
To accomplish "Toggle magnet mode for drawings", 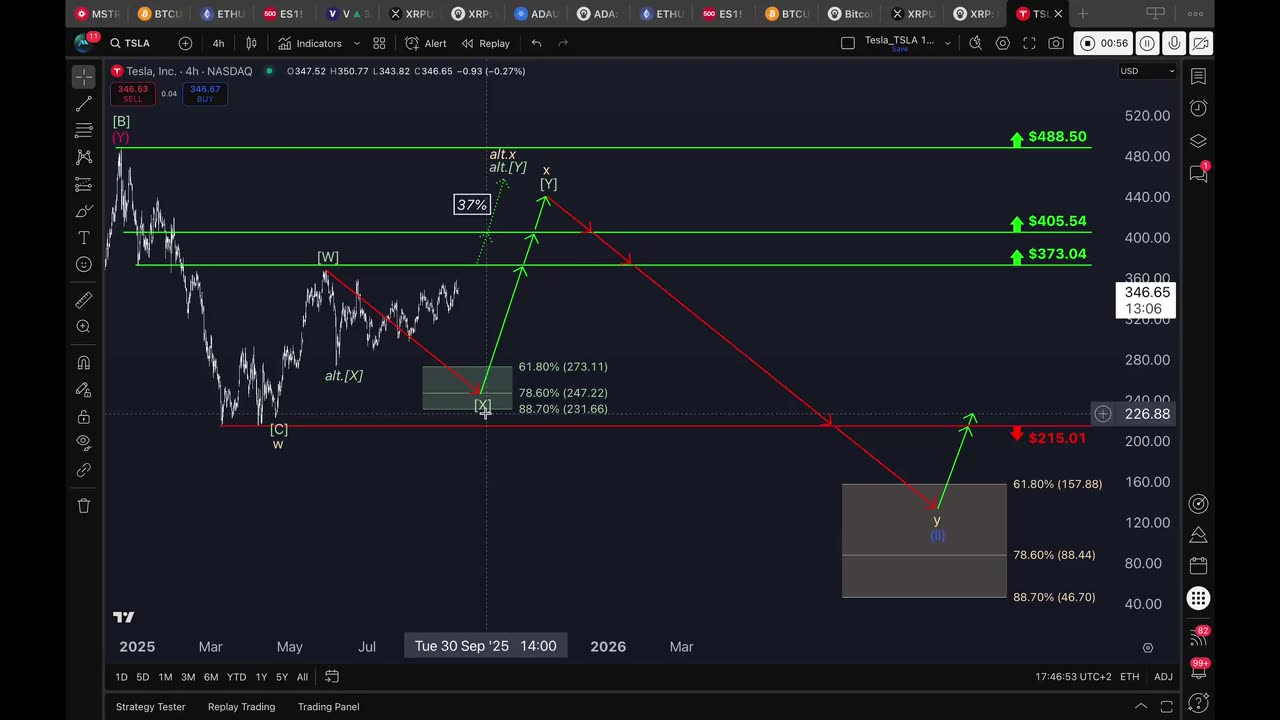I will (84, 363).
